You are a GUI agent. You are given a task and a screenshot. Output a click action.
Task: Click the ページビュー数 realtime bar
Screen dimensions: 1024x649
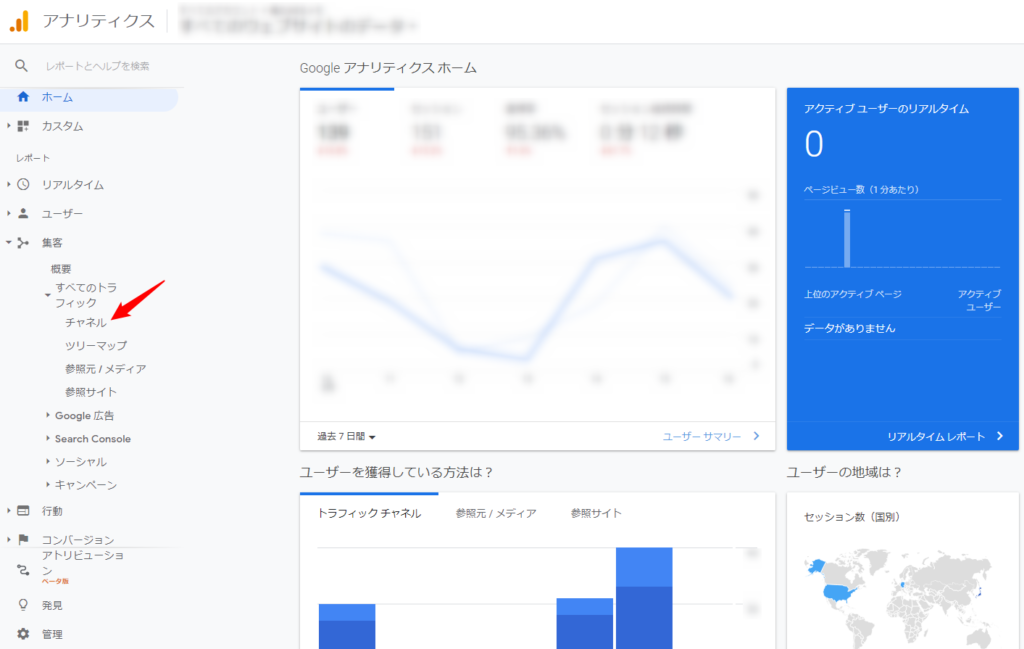pos(847,238)
